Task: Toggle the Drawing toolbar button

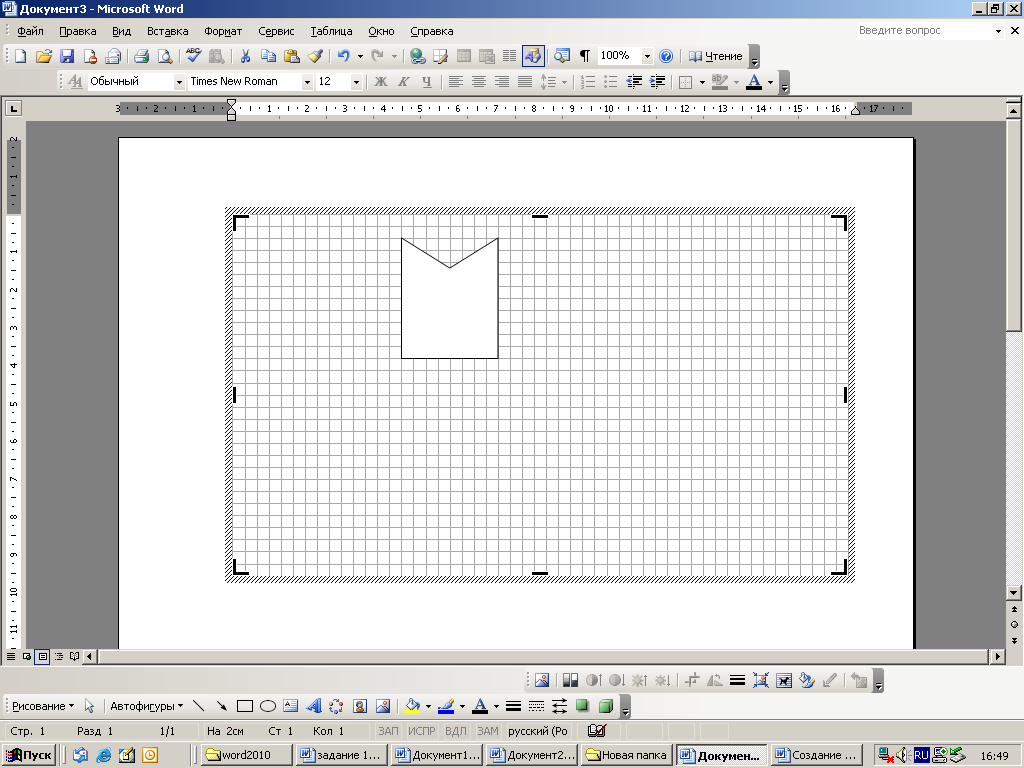Action: [533, 56]
